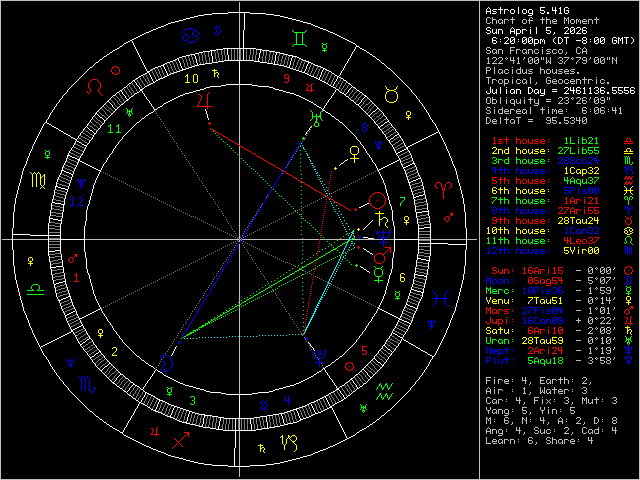Screen dimensions: 640x480
Task: Click the large blue Pluto glyph inside the wheel
Action: [320, 358]
